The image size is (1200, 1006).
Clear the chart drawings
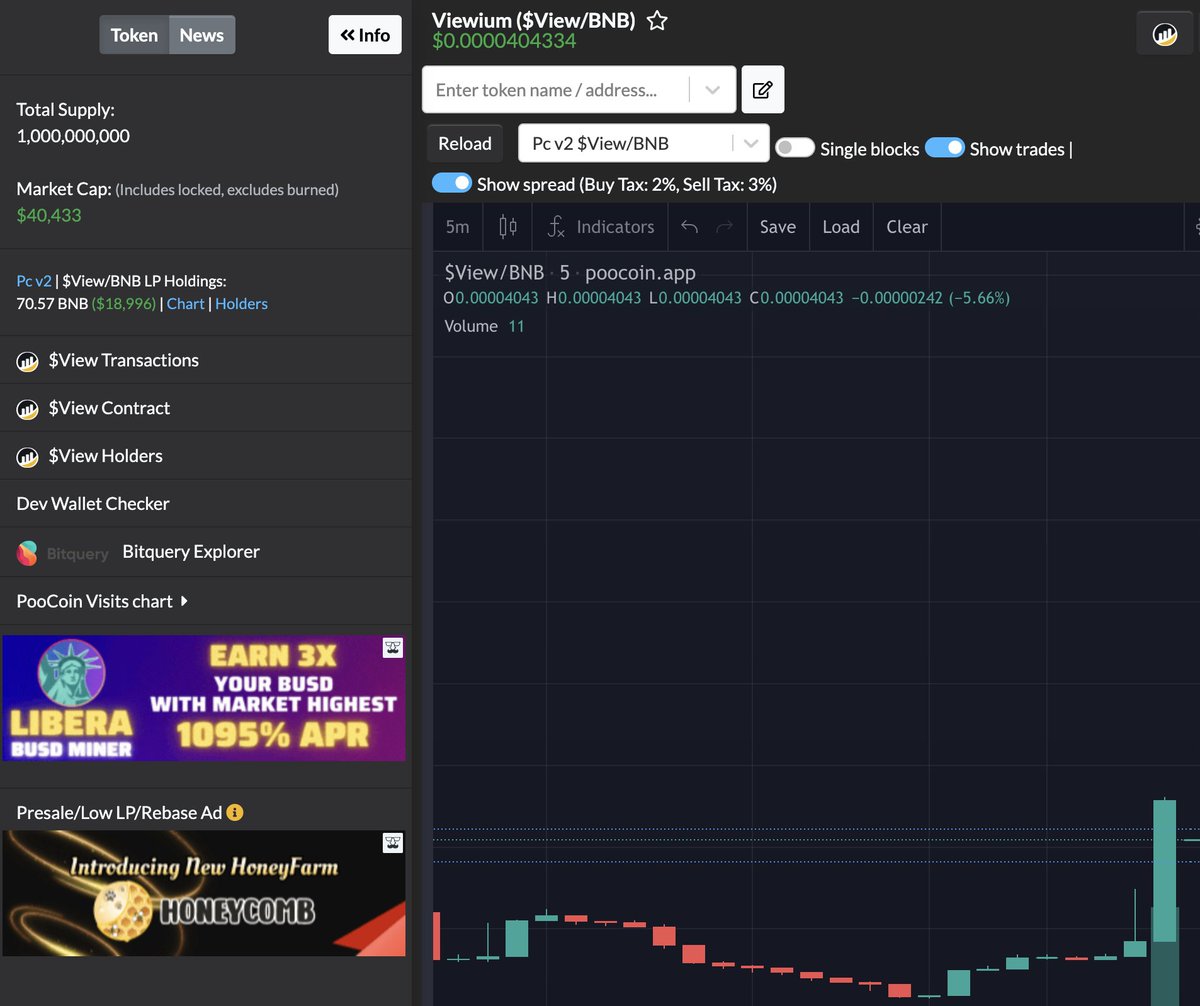coord(907,227)
